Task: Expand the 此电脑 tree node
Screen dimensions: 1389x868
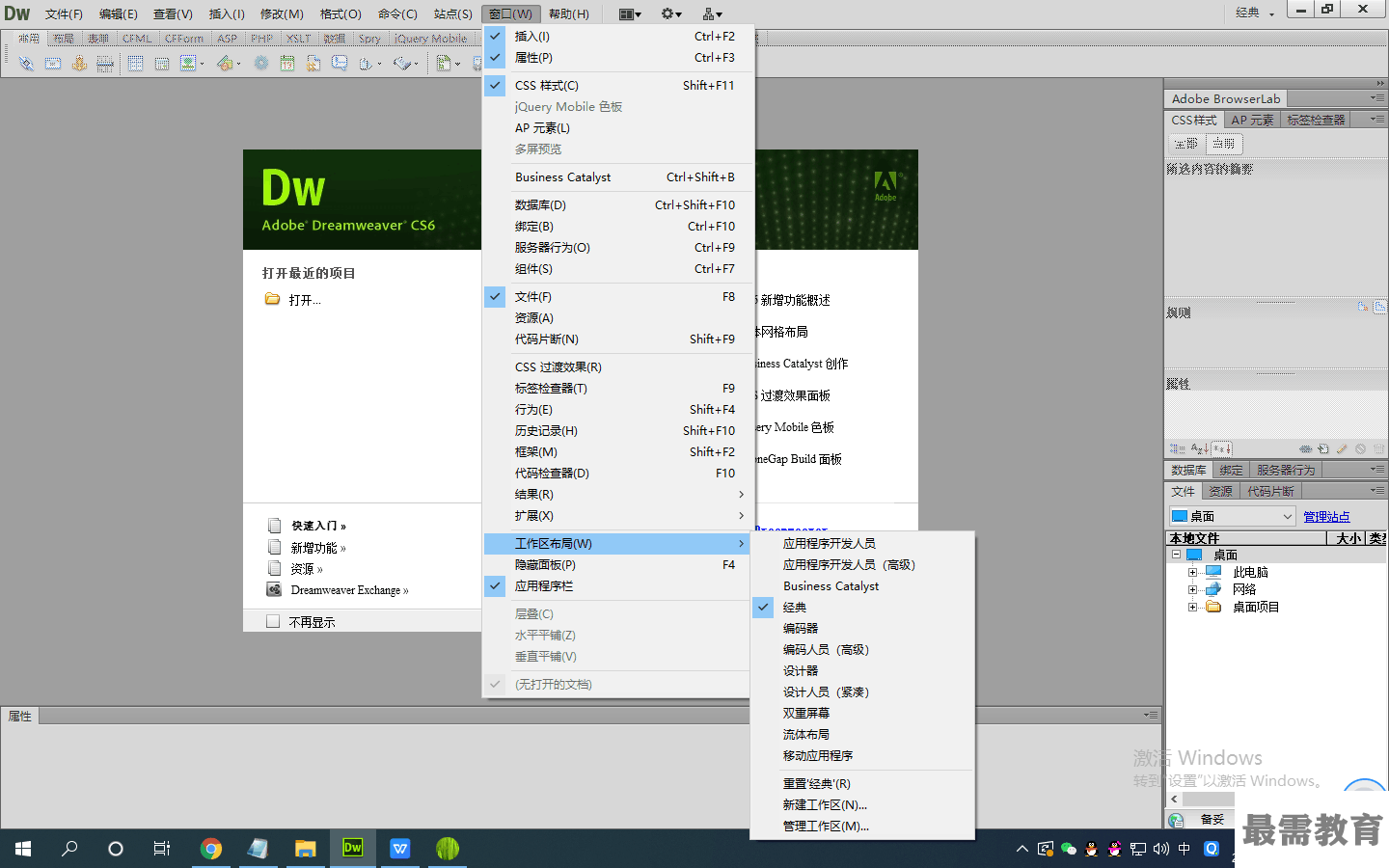Action: tap(1193, 572)
